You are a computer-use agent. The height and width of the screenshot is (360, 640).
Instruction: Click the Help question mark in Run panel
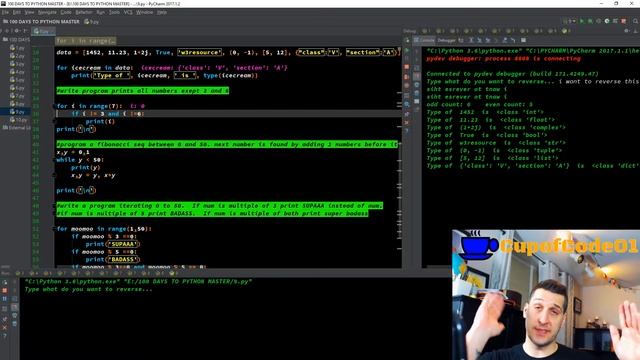pyautogui.click(x=4, y=336)
